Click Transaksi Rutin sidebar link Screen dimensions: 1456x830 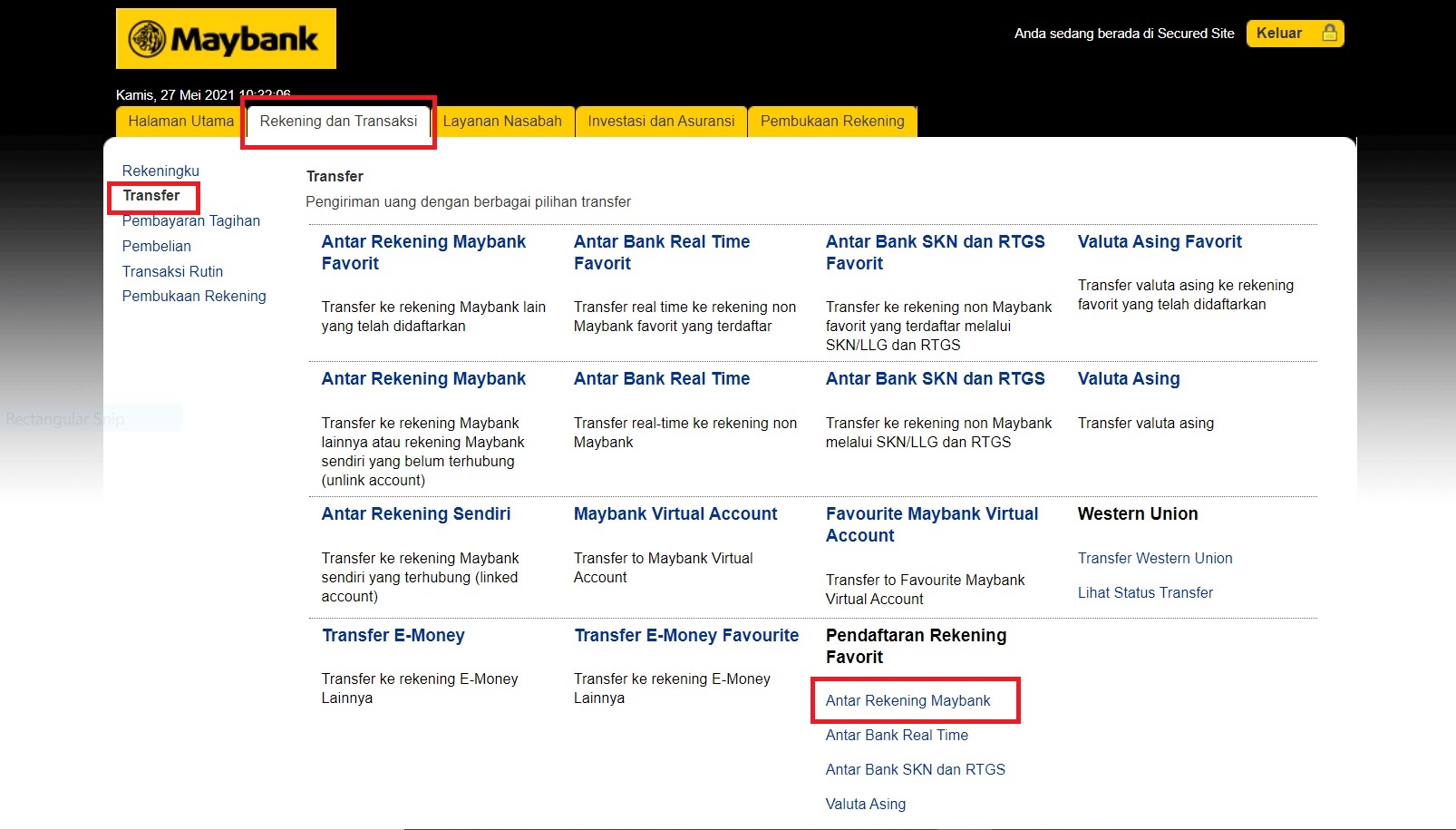[x=172, y=271]
